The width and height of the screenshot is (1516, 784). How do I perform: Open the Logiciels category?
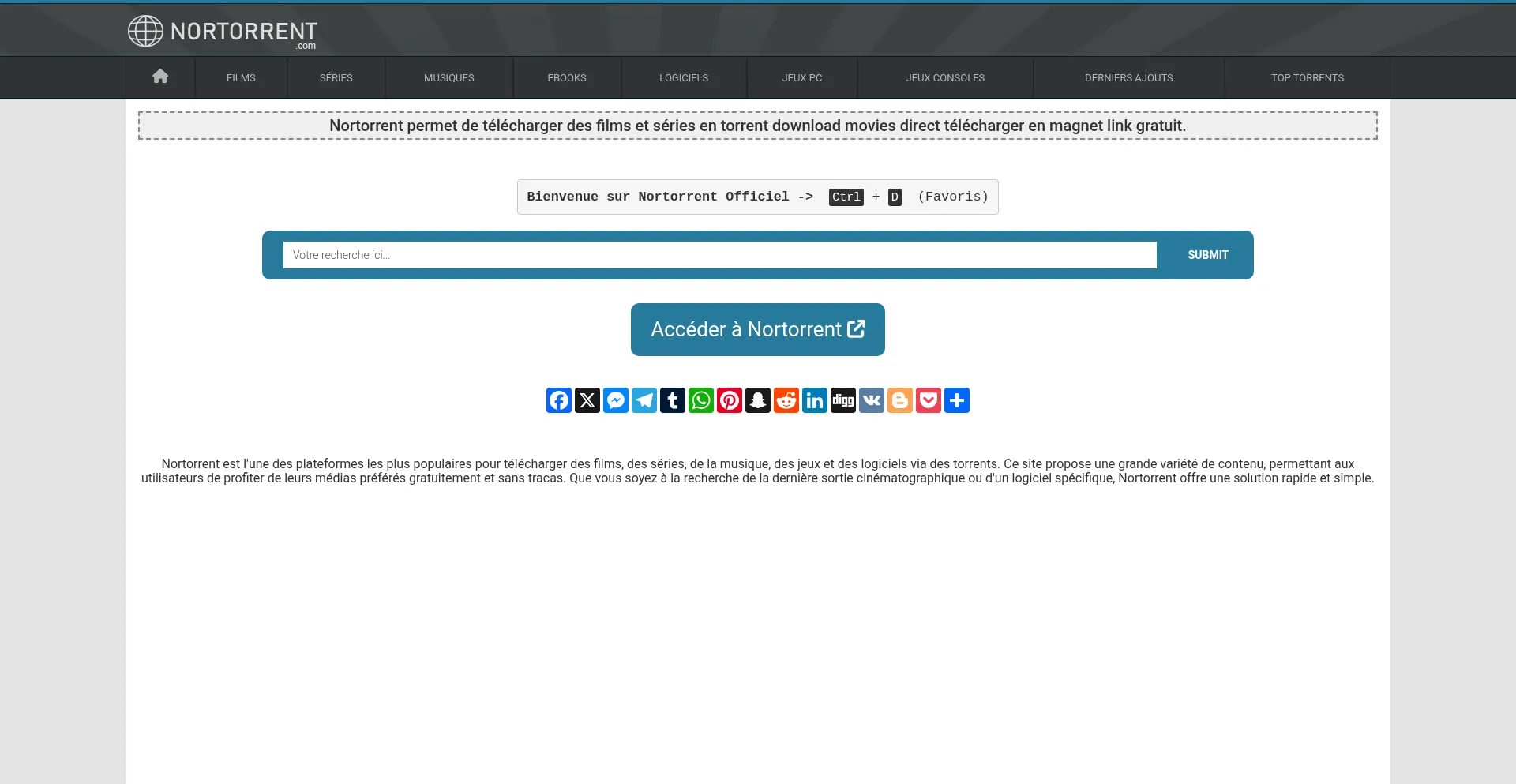[x=684, y=77]
